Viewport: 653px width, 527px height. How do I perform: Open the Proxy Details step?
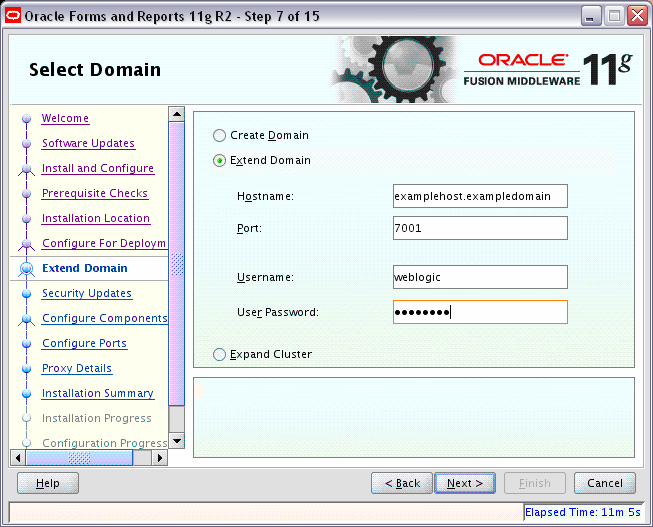click(x=77, y=368)
